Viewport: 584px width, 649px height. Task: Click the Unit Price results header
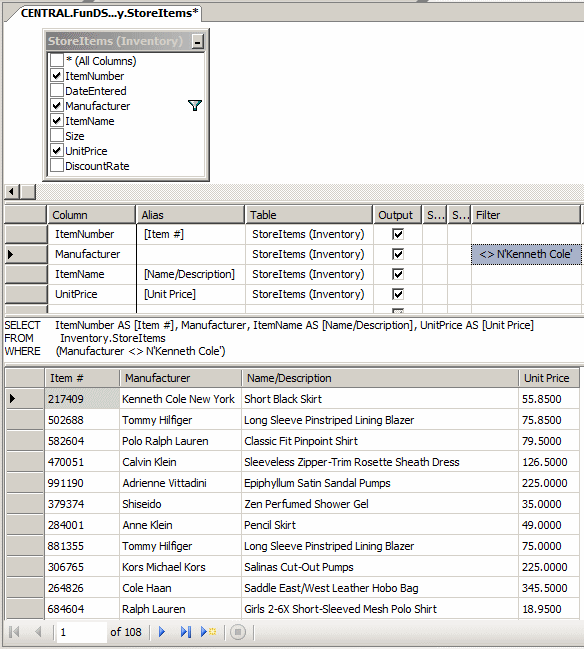[x=549, y=378]
